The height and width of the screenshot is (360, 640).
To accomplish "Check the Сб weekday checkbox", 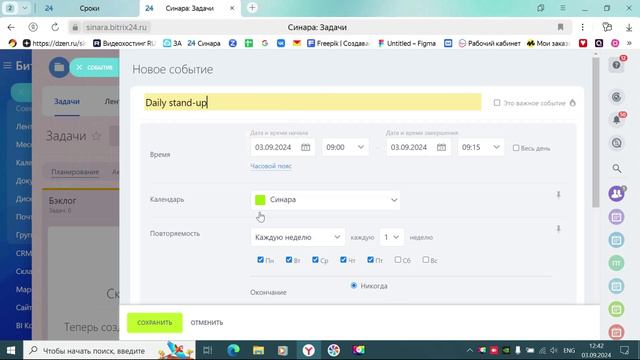I will [x=398, y=260].
